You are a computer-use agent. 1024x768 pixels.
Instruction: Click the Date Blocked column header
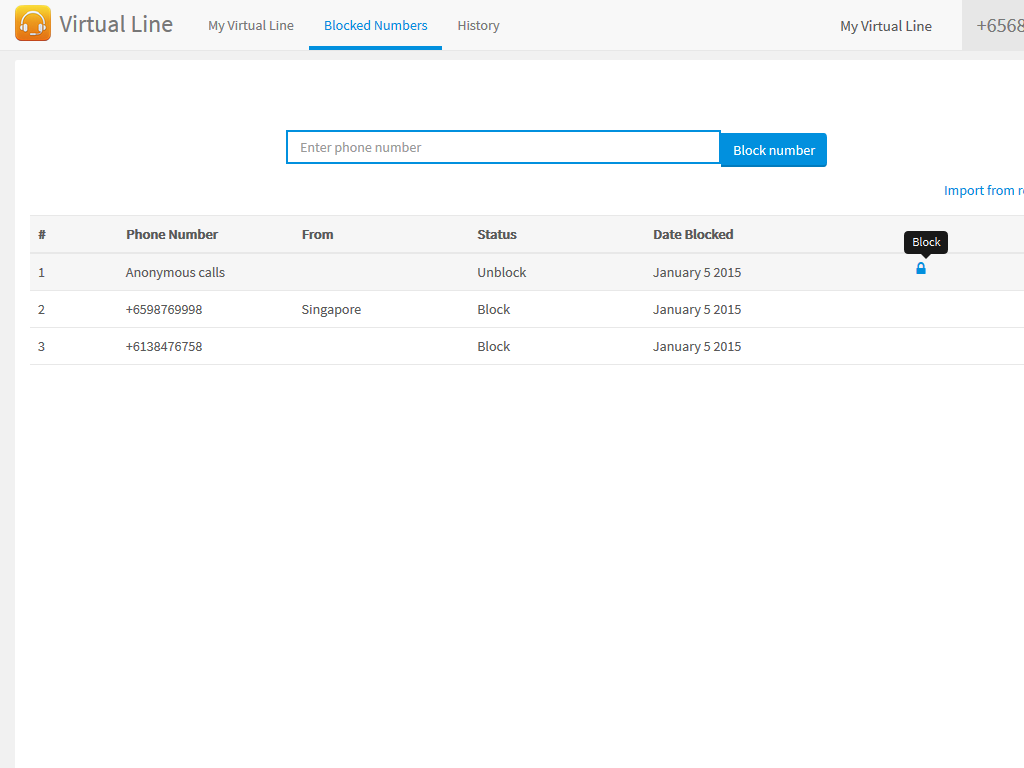pos(693,234)
